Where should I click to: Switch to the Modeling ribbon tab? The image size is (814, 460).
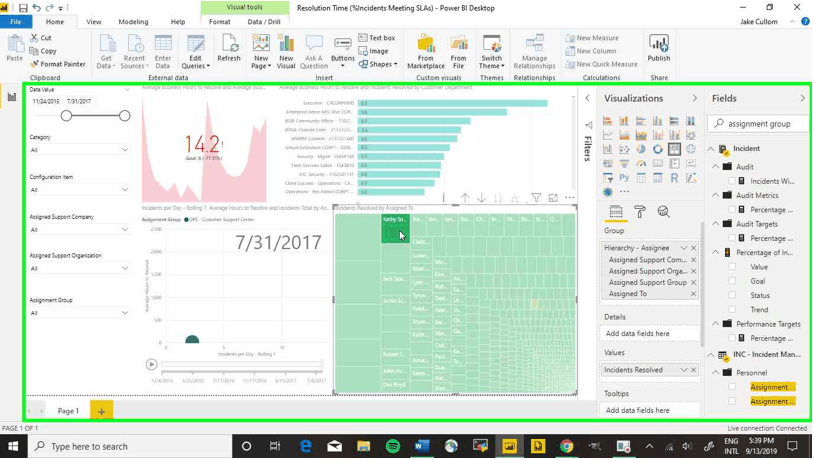pos(133,22)
